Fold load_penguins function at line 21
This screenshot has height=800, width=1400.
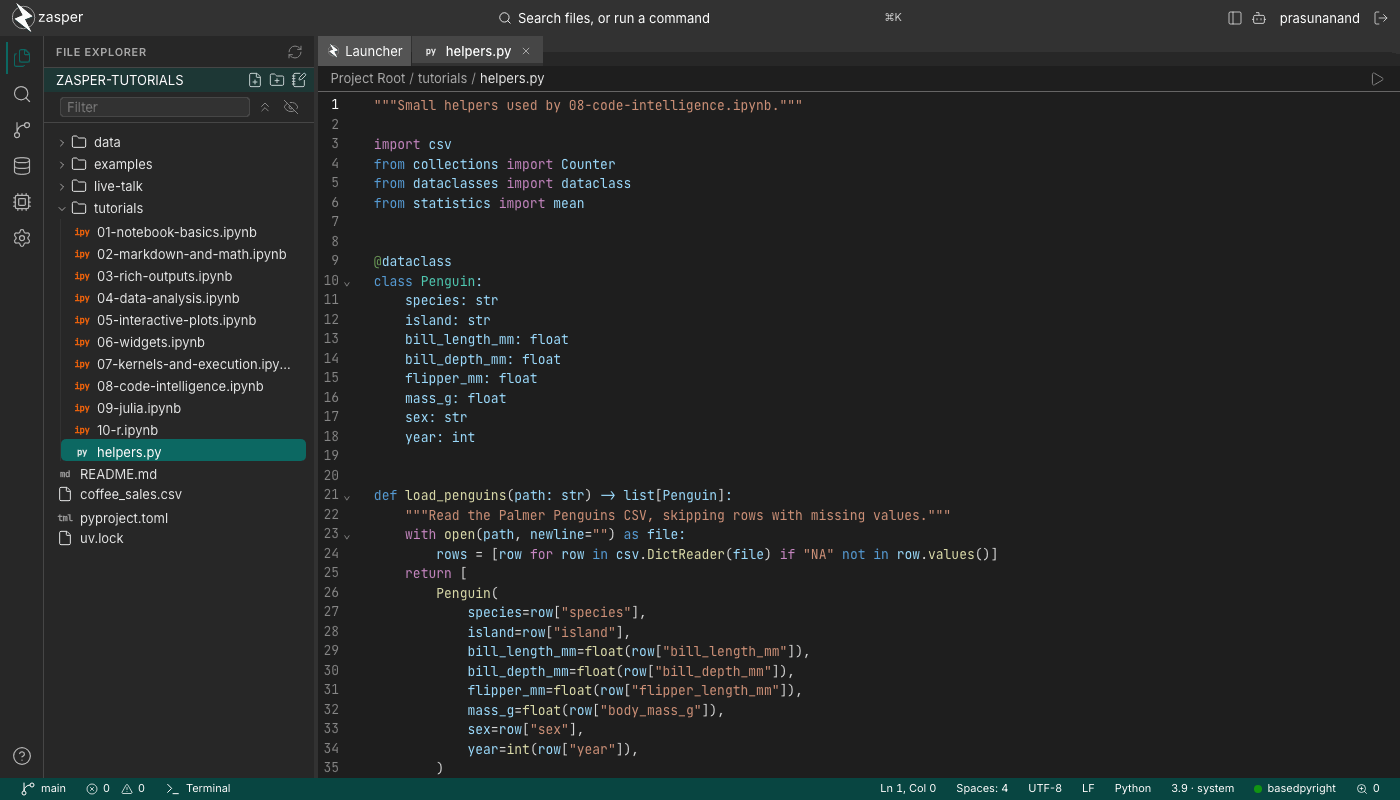347,496
